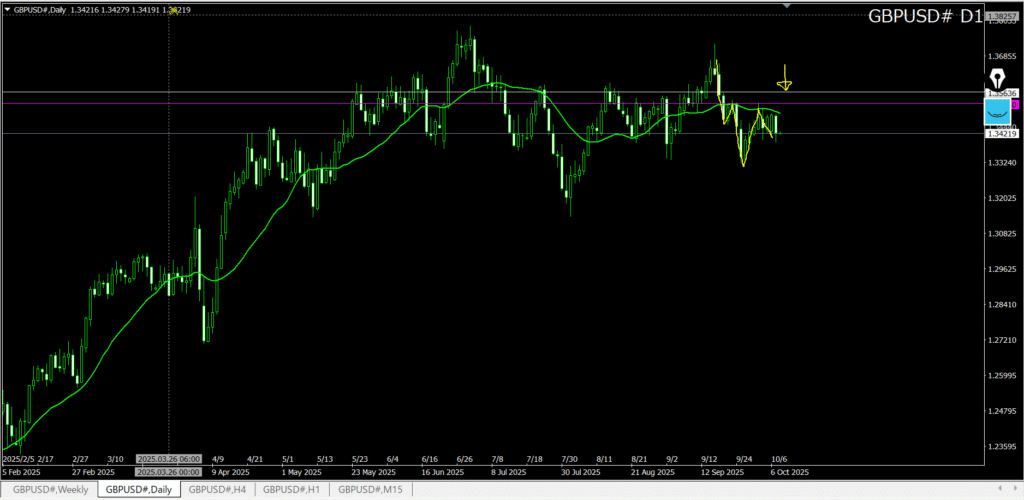Open the GBPUSD#,M15 chart tab
This screenshot has width=1024, height=500.
click(369, 490)
